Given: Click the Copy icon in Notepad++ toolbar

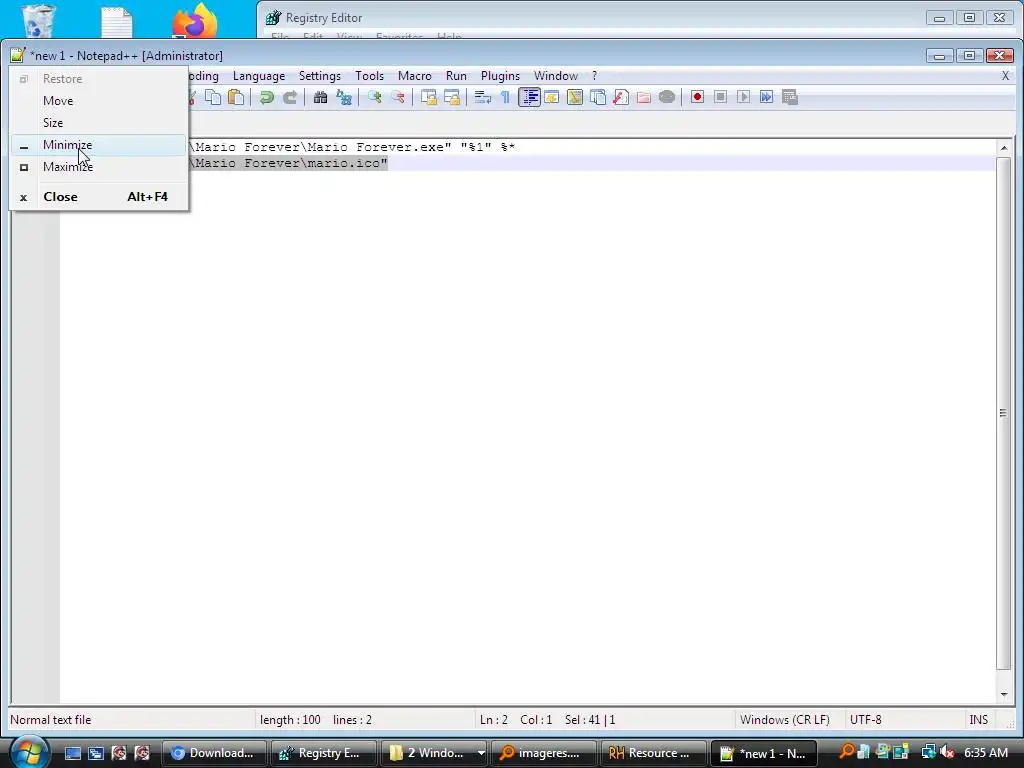Looking at the screenshot, I should click(213, 97).
